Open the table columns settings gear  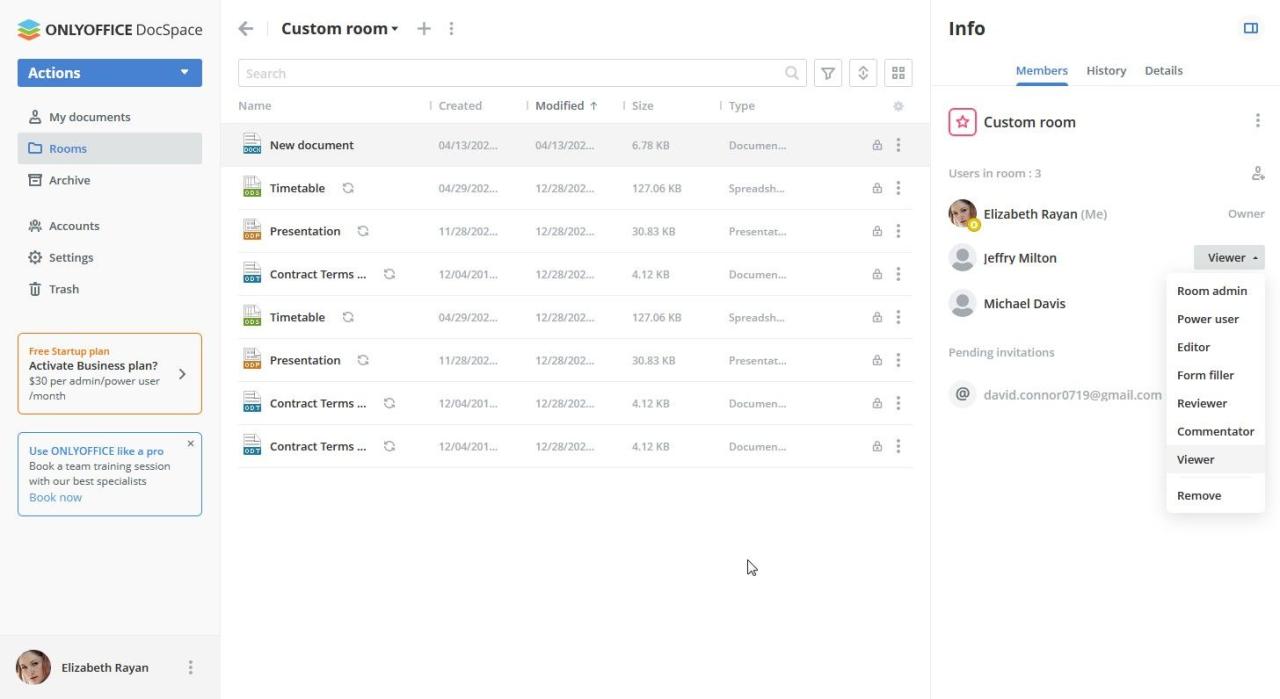pyautogui.click(x=898, y=106)
